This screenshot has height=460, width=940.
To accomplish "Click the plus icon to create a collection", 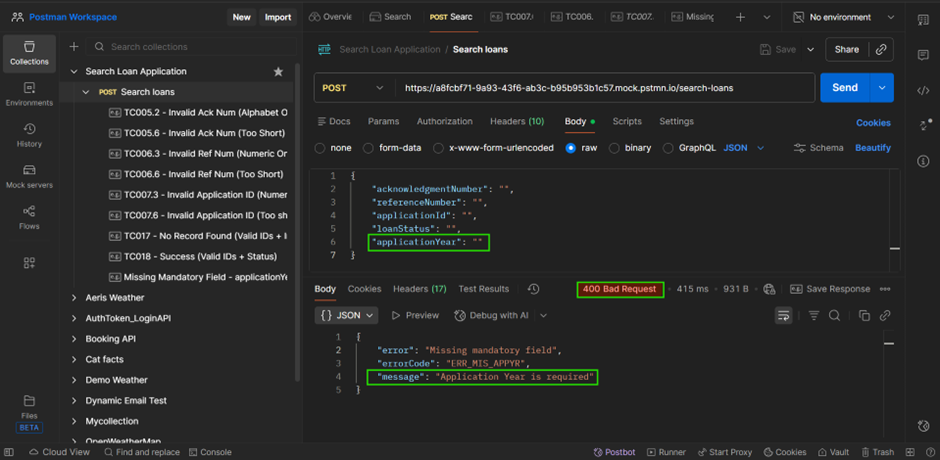I will (x=74, y=47).
